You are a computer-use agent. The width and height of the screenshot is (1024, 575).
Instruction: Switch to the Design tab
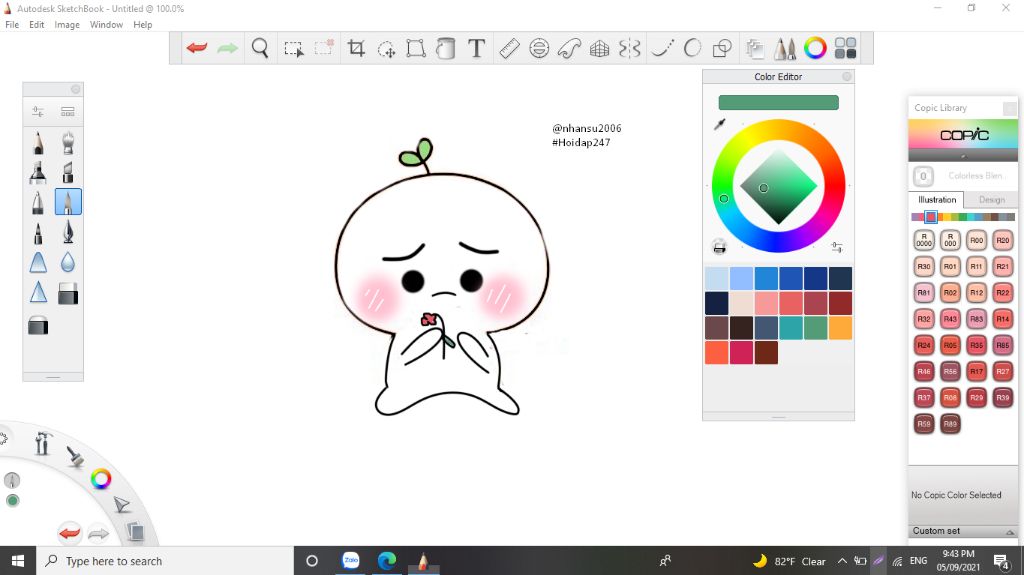tap(991, 200)
